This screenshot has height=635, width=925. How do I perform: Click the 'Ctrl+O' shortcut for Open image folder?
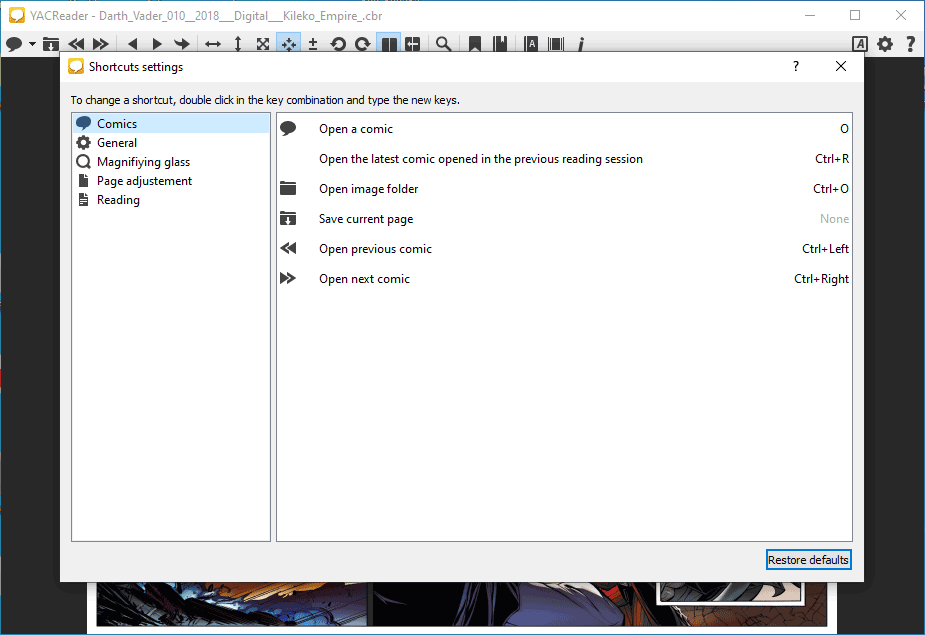click(831, 189)
